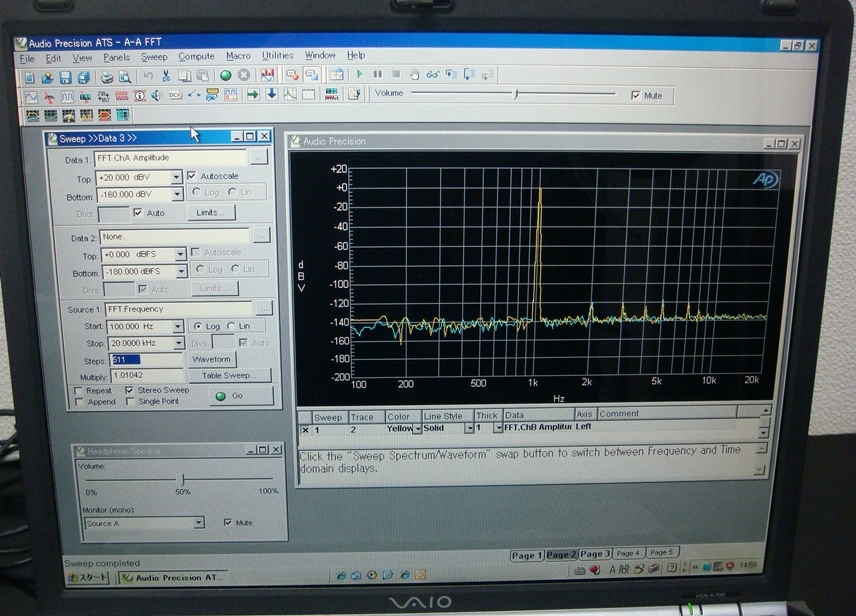The height and width of the screenshot is (616, 856).
Task: Click the Print toolbar icon
Action: click(106, 77)
